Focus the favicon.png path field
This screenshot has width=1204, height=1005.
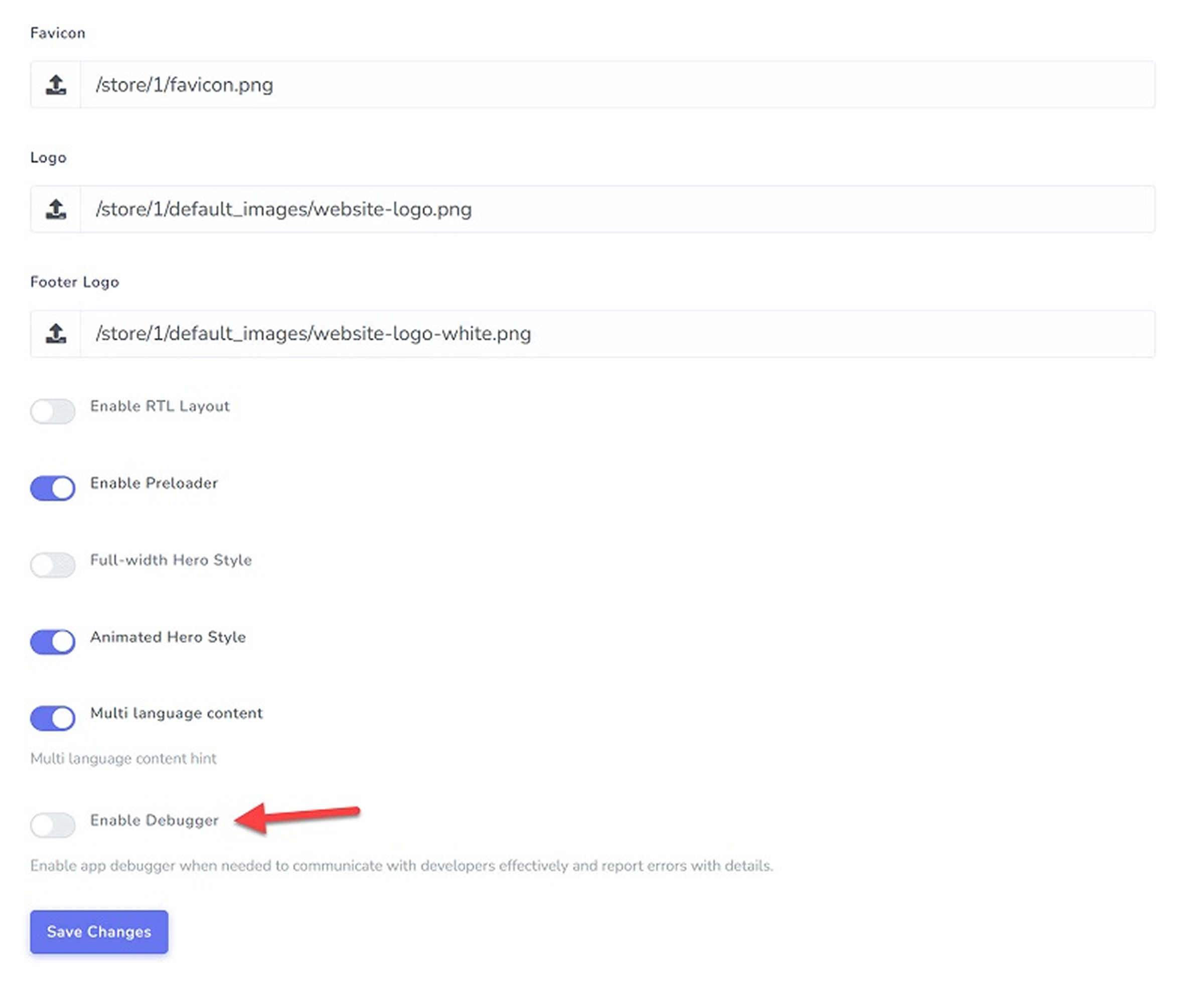(x=617, y=85)
